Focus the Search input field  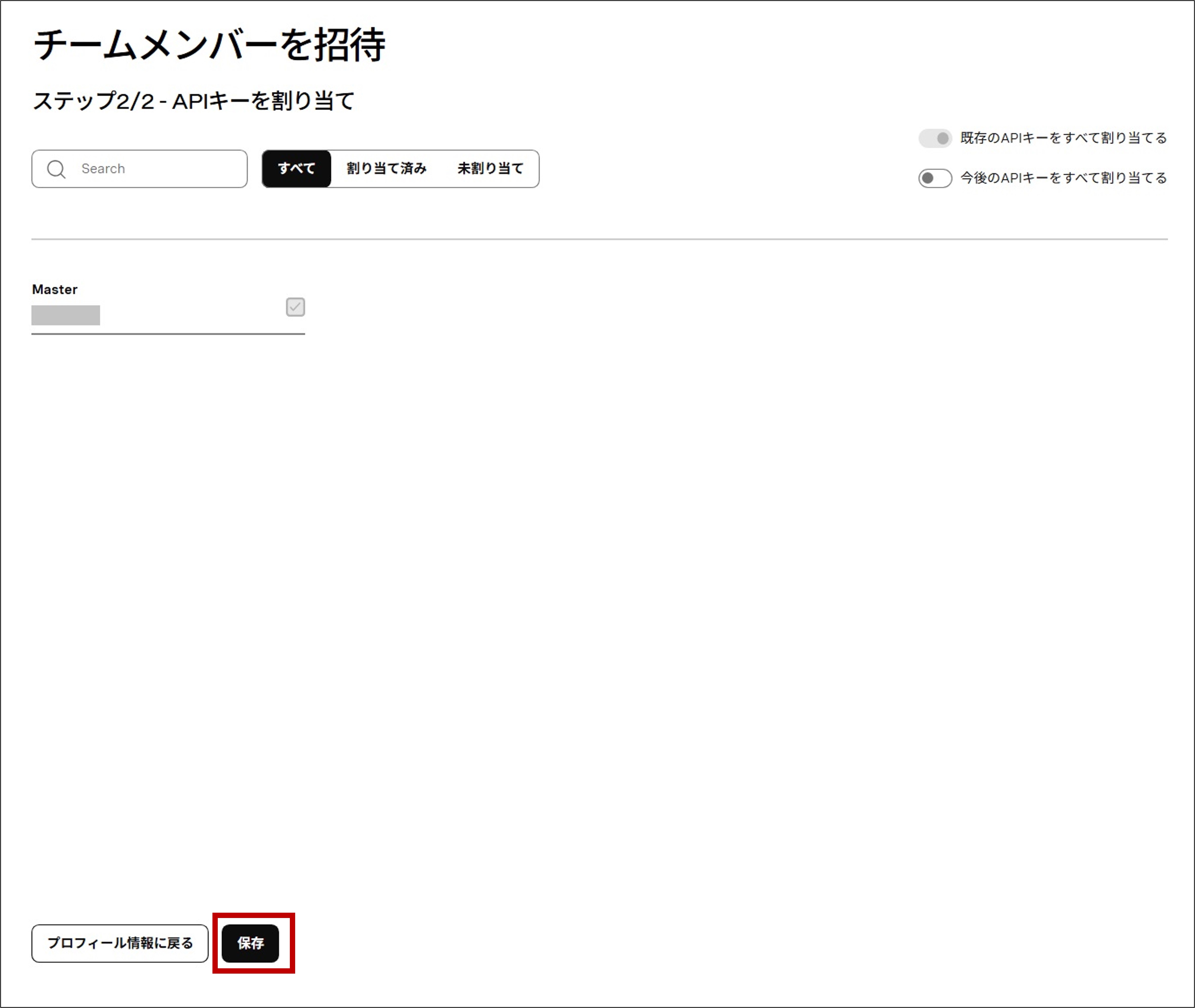click(x=139, y=169)
